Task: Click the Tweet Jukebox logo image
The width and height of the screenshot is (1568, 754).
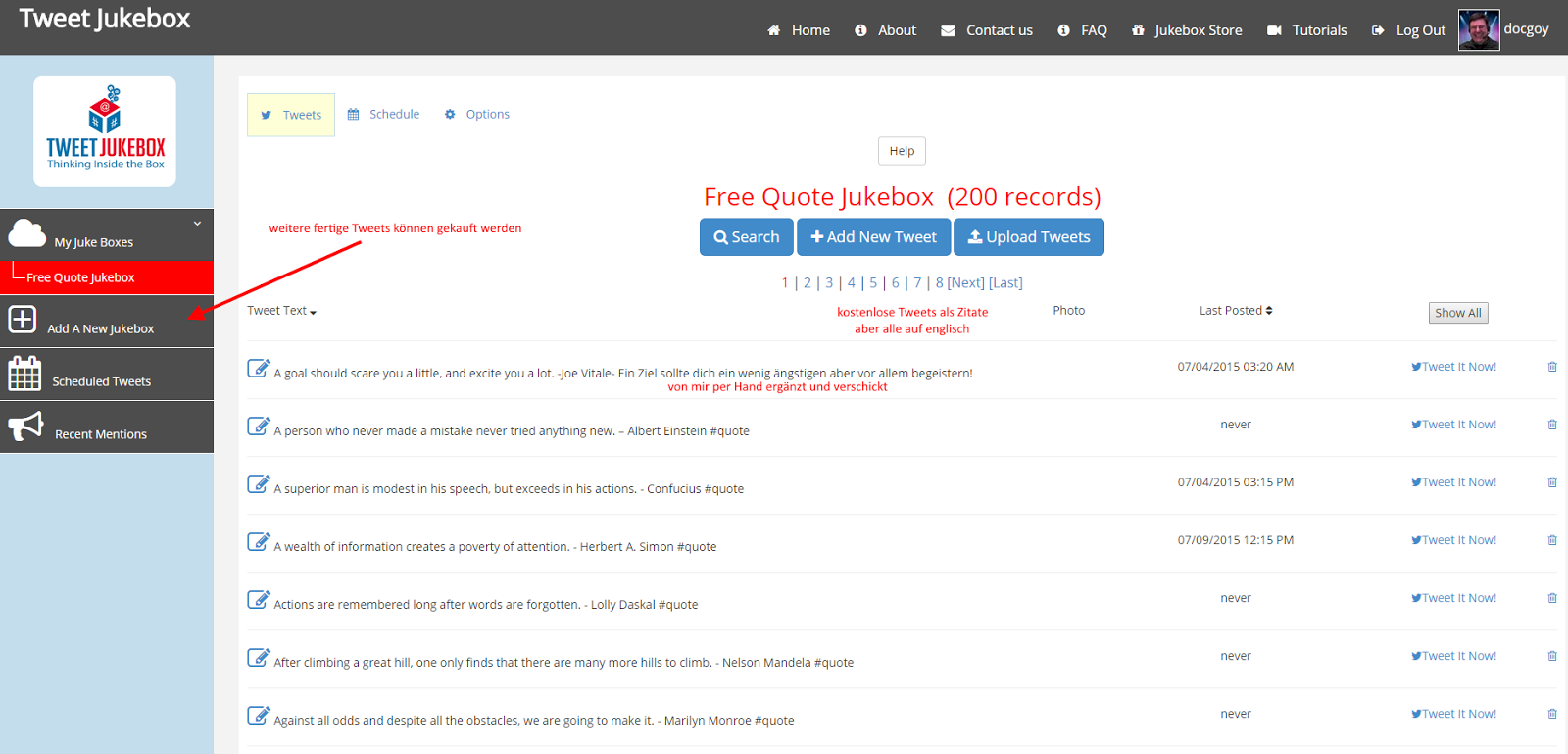Action: pos(105,131)
